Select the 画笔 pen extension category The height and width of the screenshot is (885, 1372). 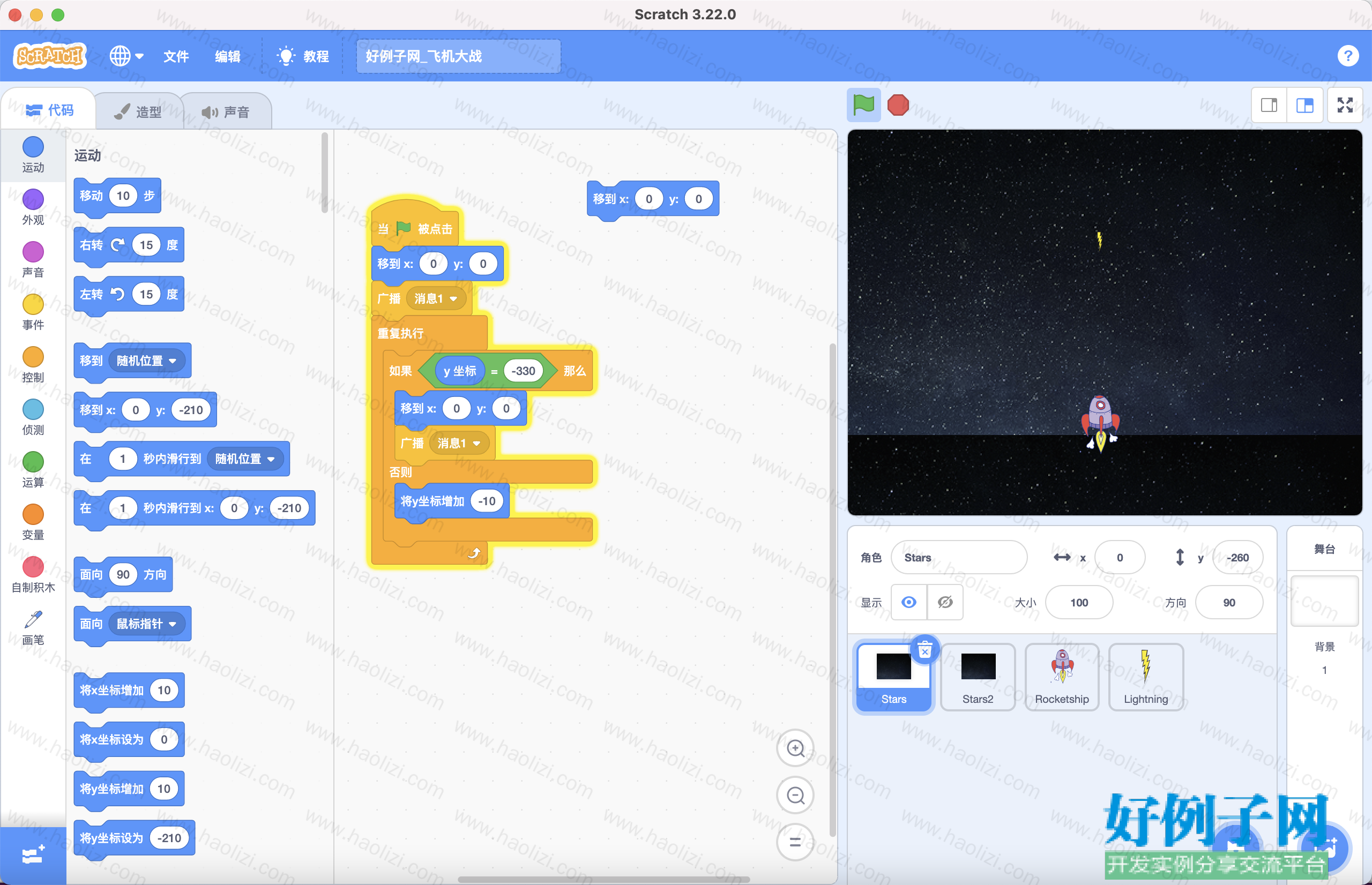(x=33, y=627)
